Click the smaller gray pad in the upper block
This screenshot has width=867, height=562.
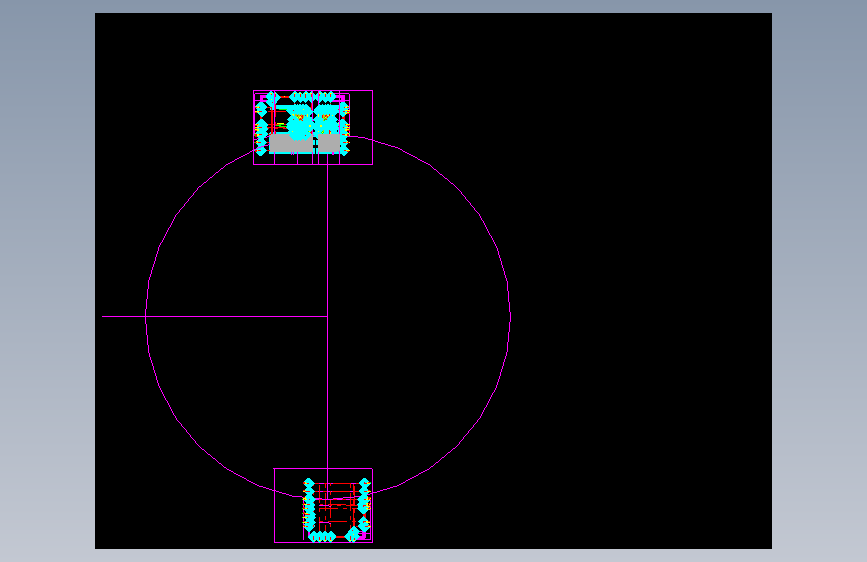click(329, 144)
